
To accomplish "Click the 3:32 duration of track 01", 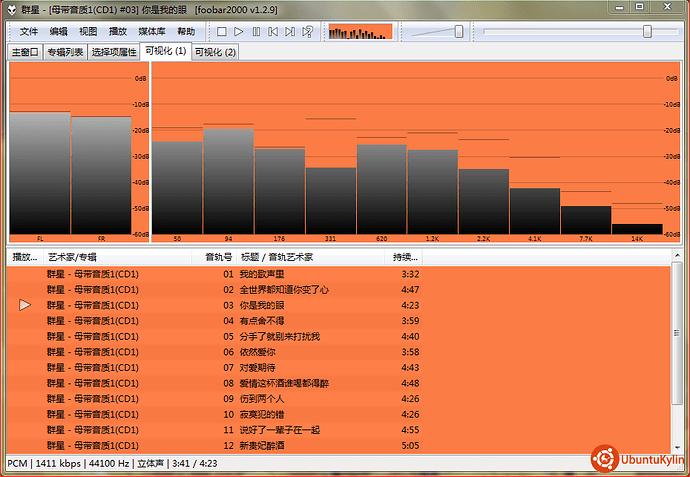I will click(x=410, y=274).
